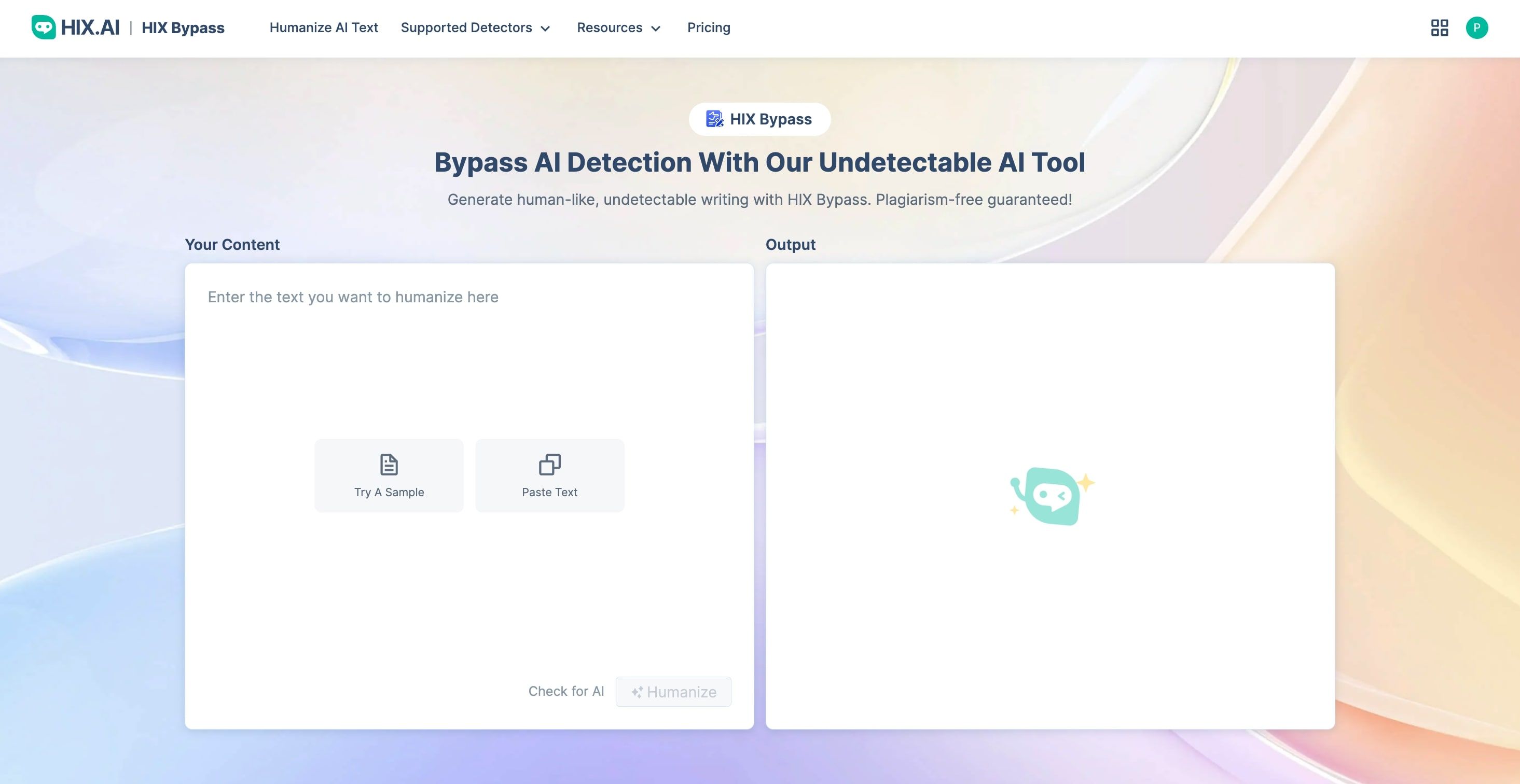Open Humanize AI Text menu item
Image resolution: width=1520 pixels, height=784 pixels.
click(323, 27)
